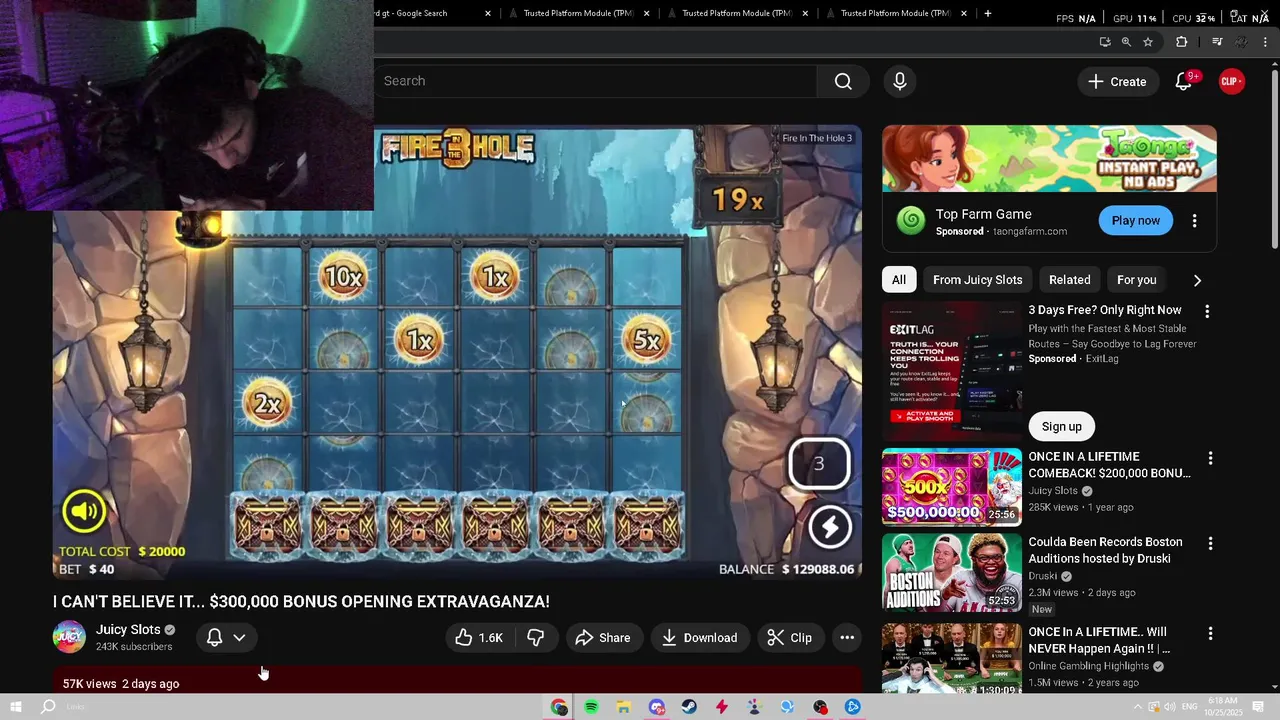This screenshot has width=1280, height=720.
Task: Start voice search with microphone icon
Action: click(900, 81)
